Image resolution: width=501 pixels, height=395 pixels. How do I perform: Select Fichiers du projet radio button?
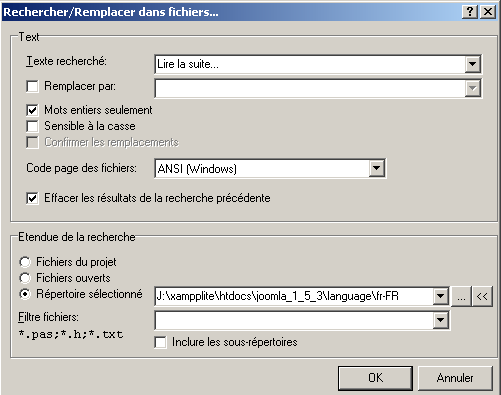(x=25, y=262)
